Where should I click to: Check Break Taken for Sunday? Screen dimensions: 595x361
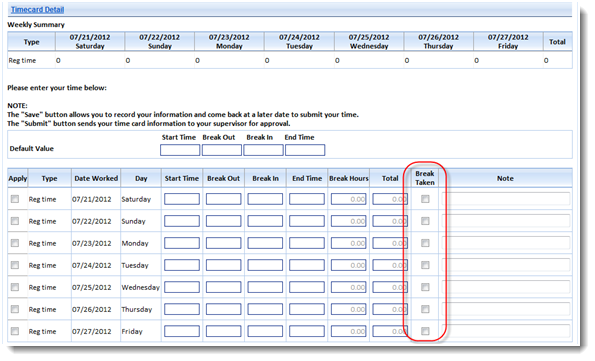(x=425, y=221)
